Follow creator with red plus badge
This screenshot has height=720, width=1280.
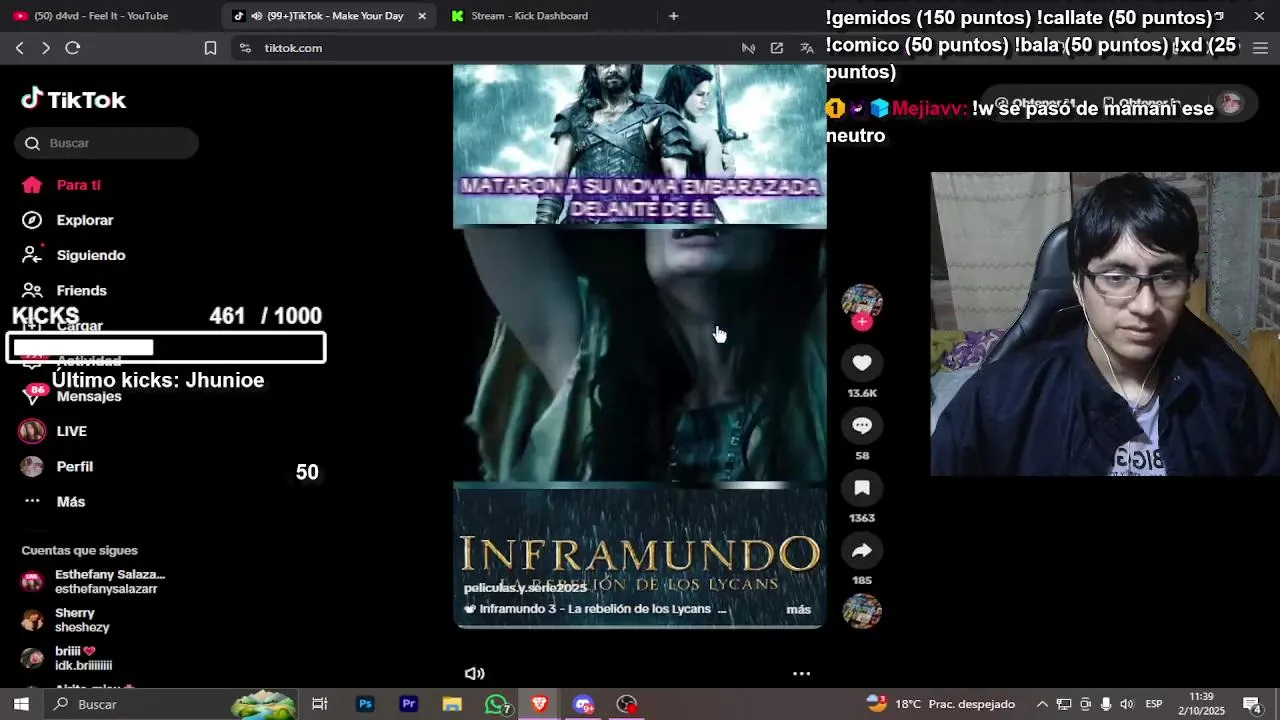[x=862, y=322]
